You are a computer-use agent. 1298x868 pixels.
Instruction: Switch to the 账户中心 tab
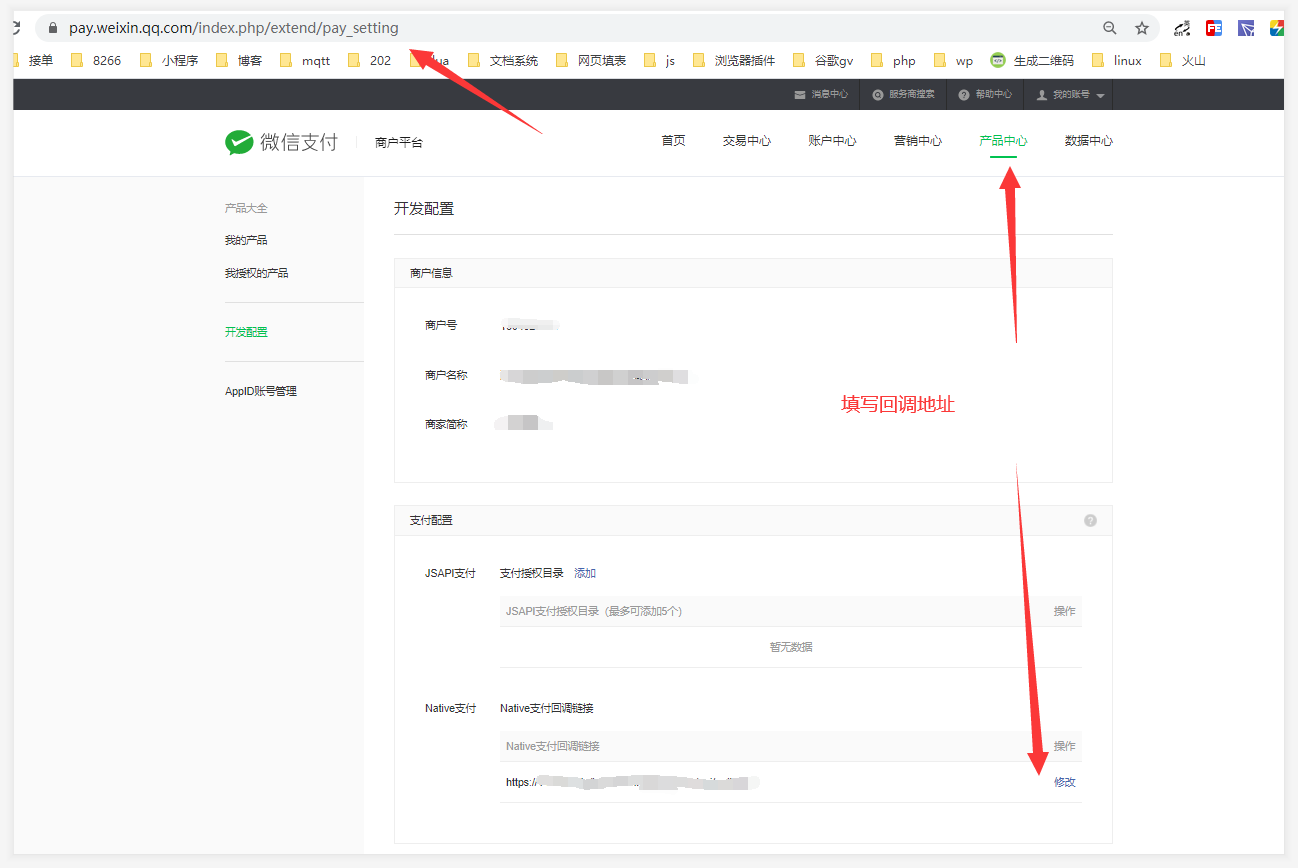(x=832, y=141)
